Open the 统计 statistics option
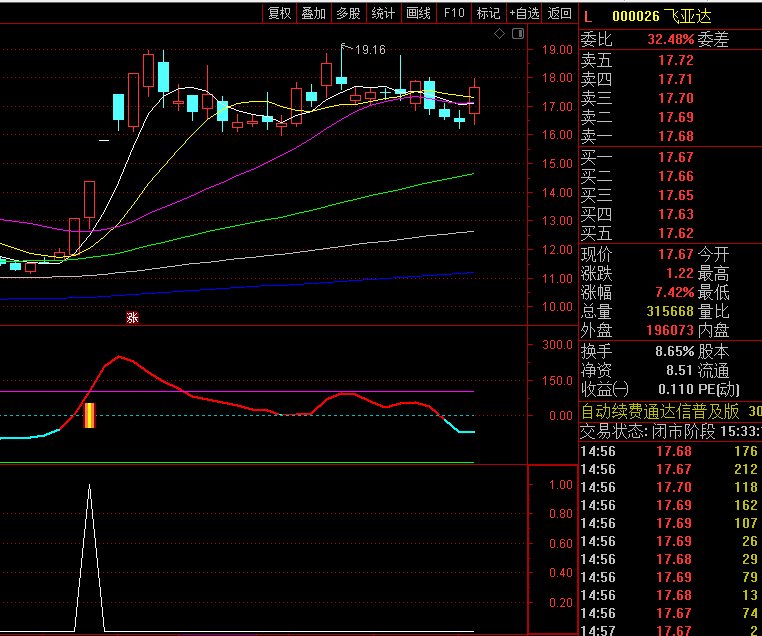The height and width of the screenshot is (636, 762). click(383, 13)
